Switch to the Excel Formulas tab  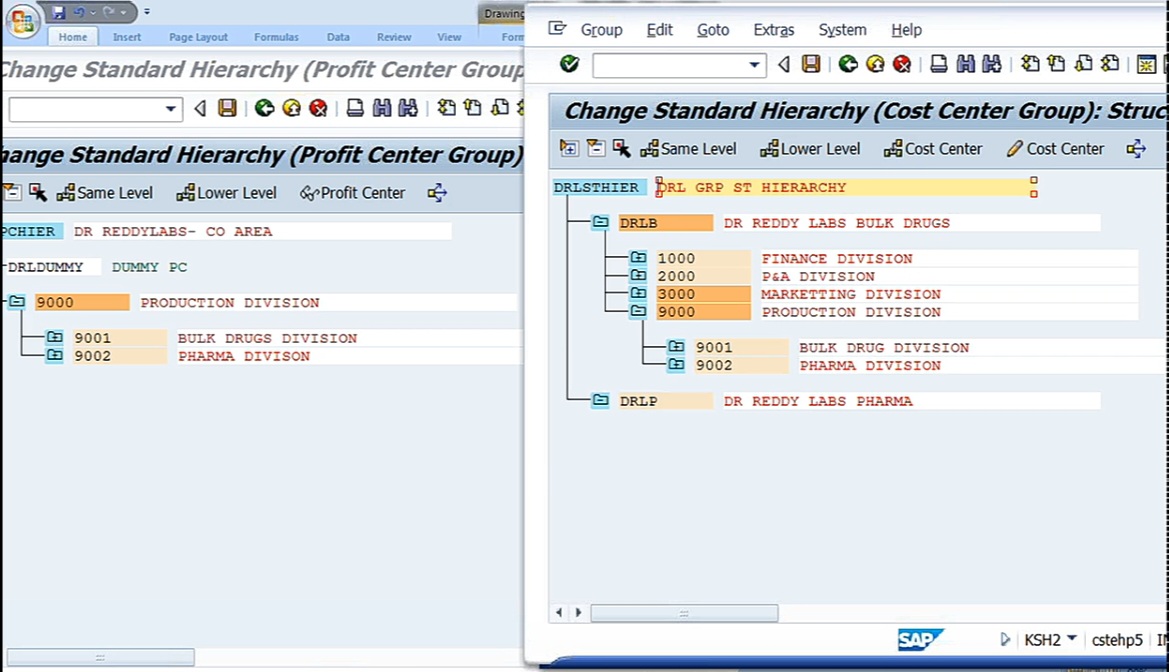click(x=276, y=37)
